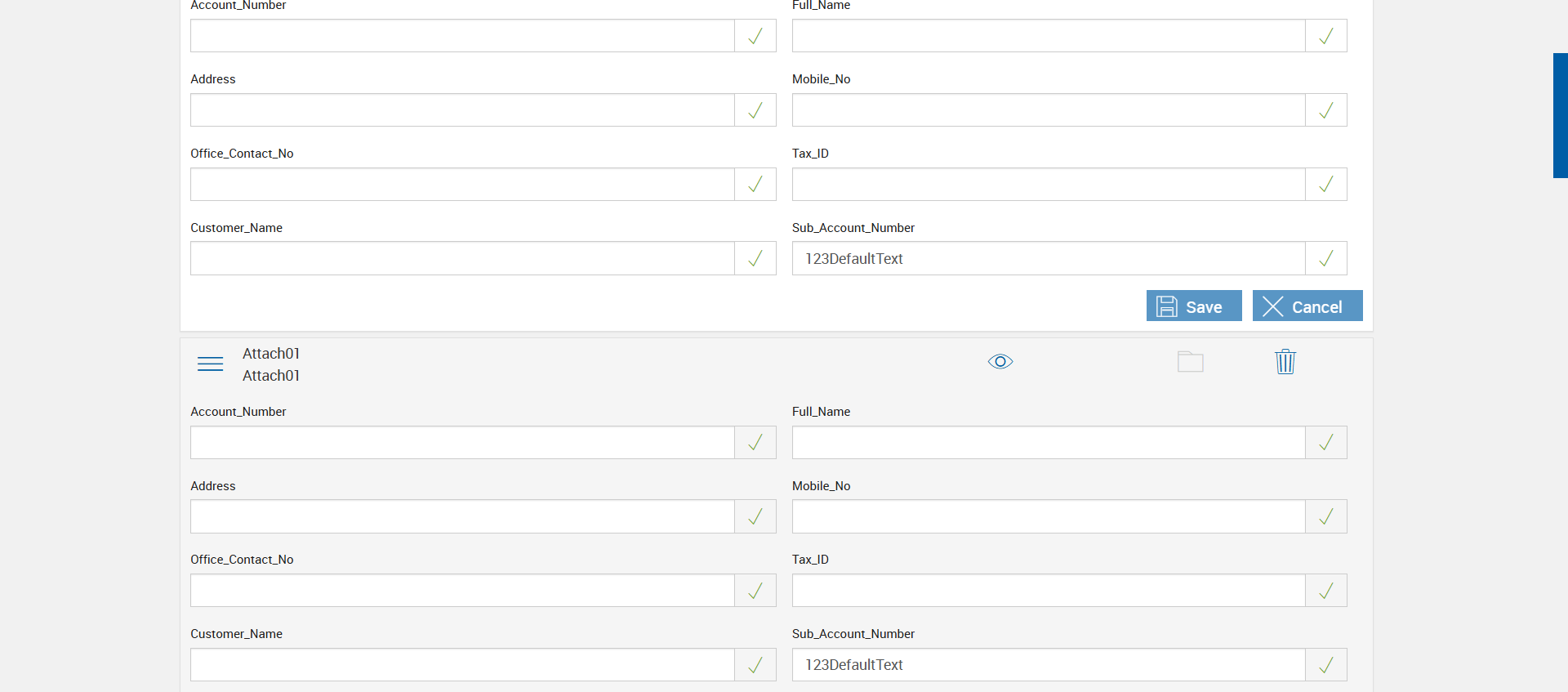The height and width of the screenshot is (692, 1568).
Task: Select Sub_Account_Number field in Attach01 section
Action: point(1048,665)
